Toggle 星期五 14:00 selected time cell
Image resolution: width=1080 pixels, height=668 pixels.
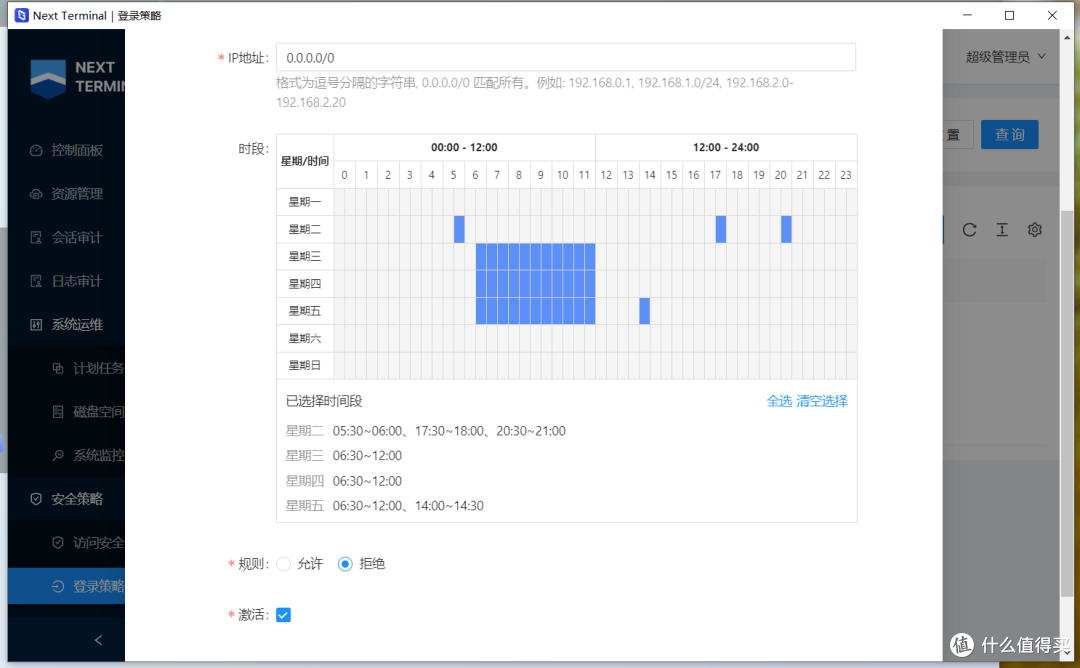pos(644,311)
